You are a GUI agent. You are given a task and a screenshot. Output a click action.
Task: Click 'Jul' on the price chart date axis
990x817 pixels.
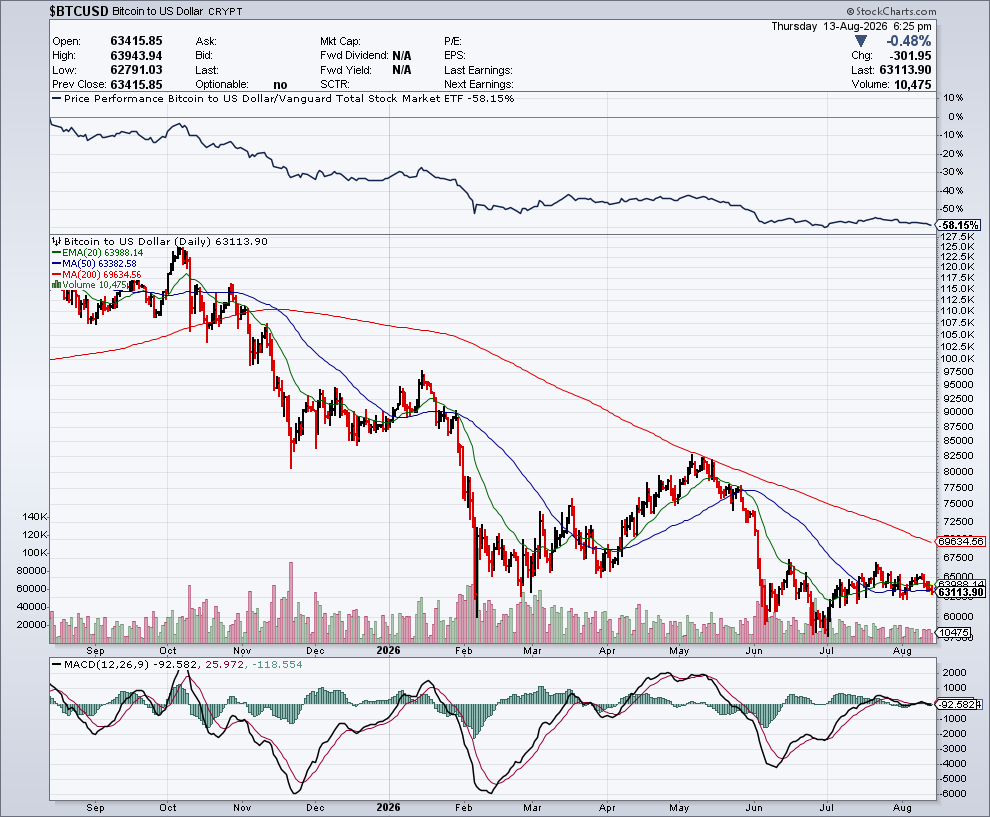(826, 650)
